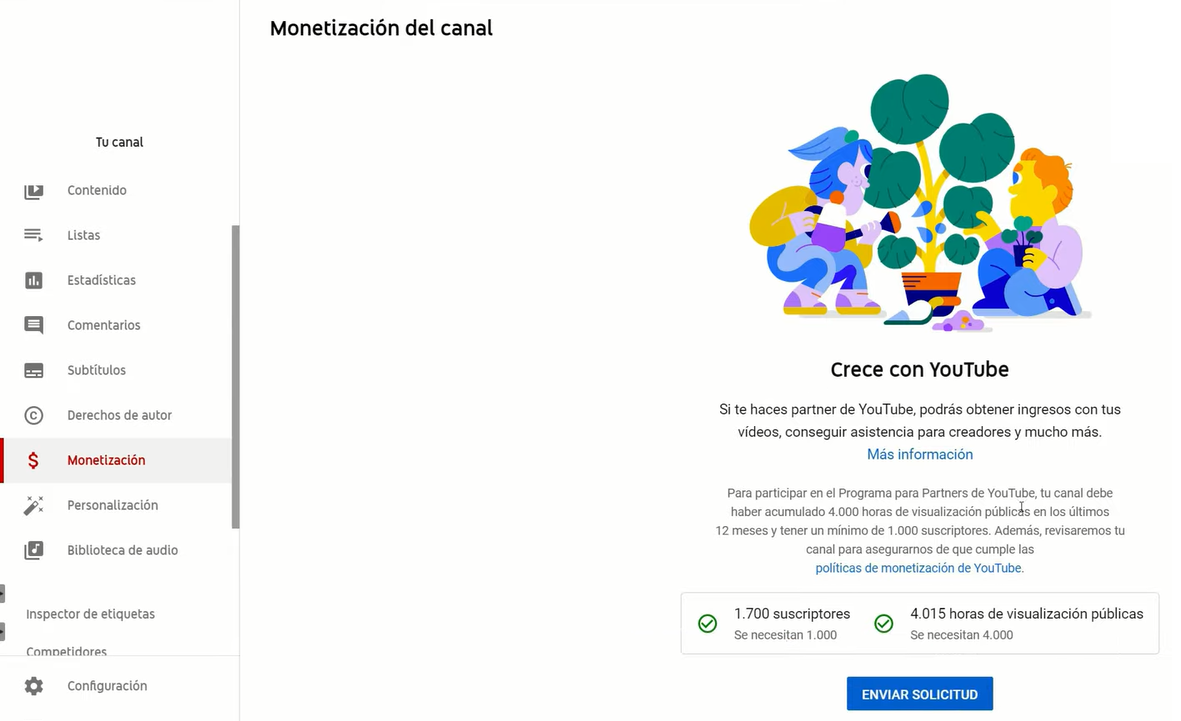Click the Monetización dollar sign icon
The image size is (1181, 721).
33,460
